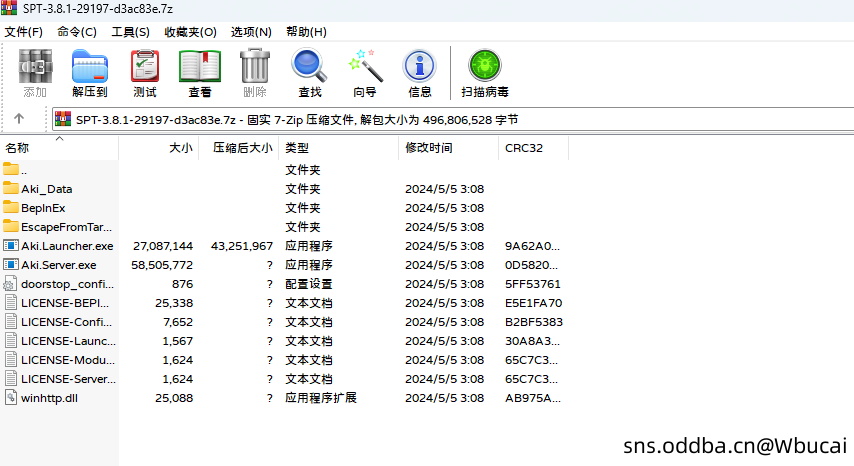
Task: Click size value 876
Action: pos(182,284)
